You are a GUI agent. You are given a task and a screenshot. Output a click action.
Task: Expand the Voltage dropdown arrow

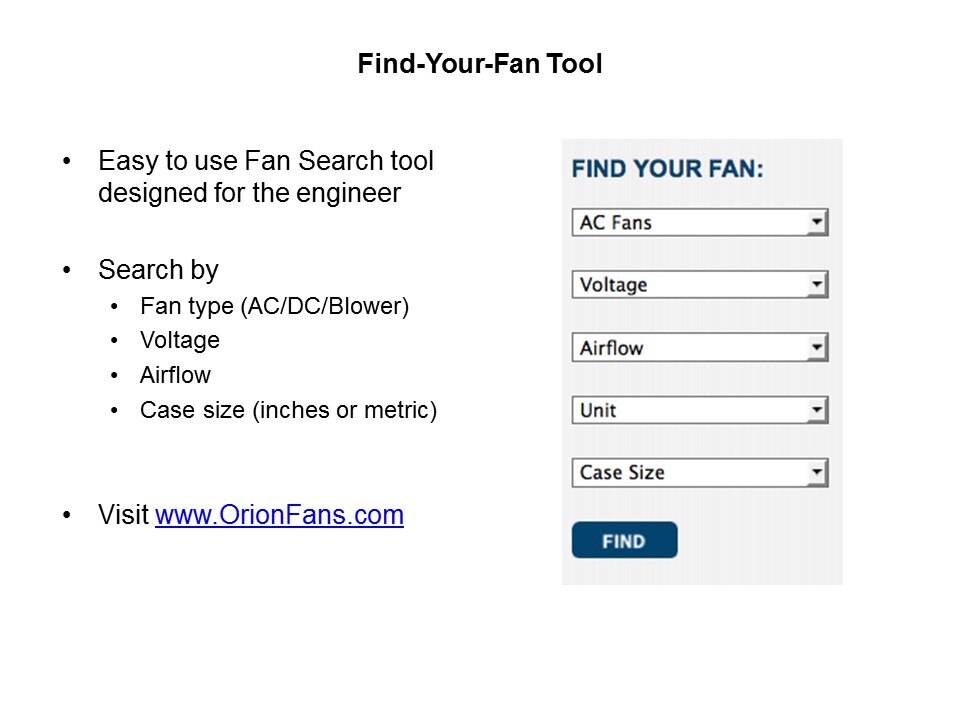click(x=817, y=285)
